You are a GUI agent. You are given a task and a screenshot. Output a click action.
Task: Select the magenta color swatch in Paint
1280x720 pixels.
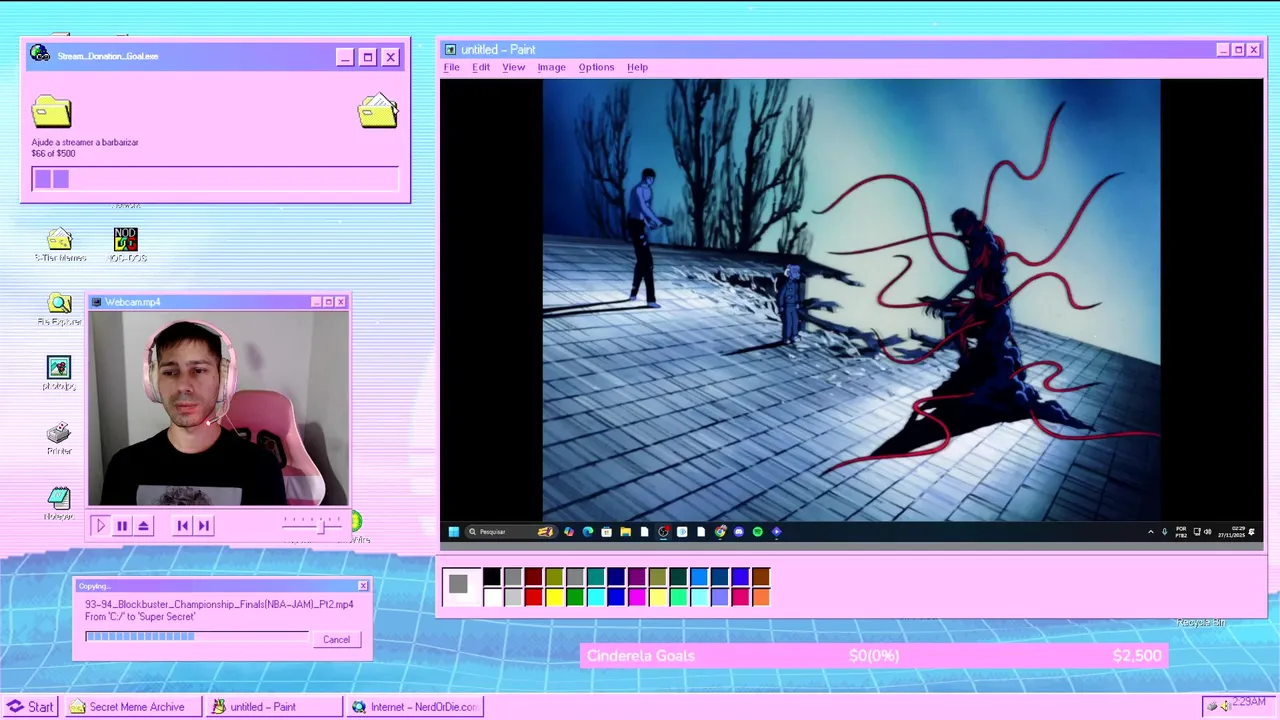637,597
